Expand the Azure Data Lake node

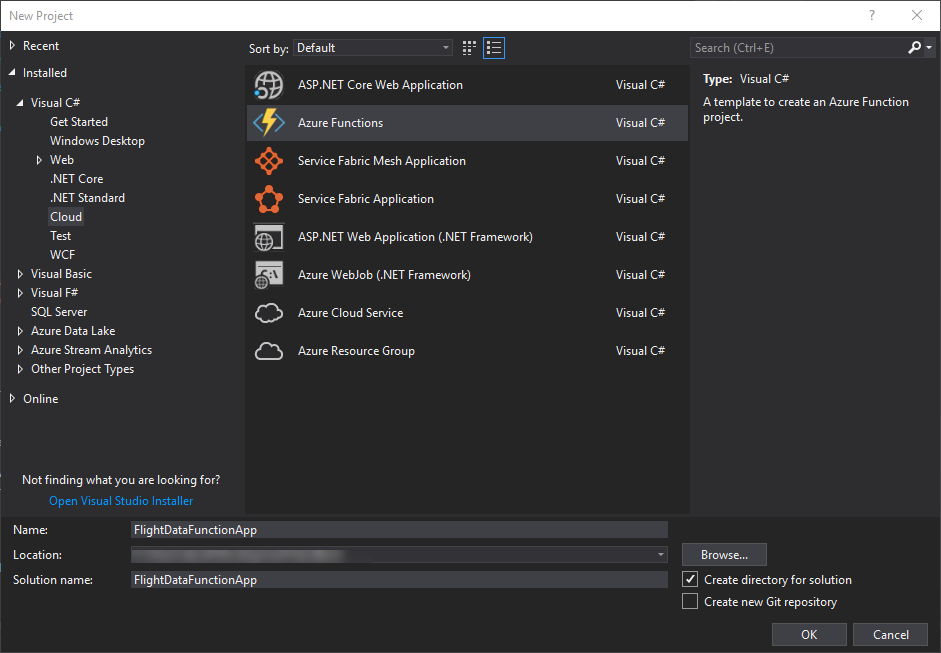click(x=20, y=331)
